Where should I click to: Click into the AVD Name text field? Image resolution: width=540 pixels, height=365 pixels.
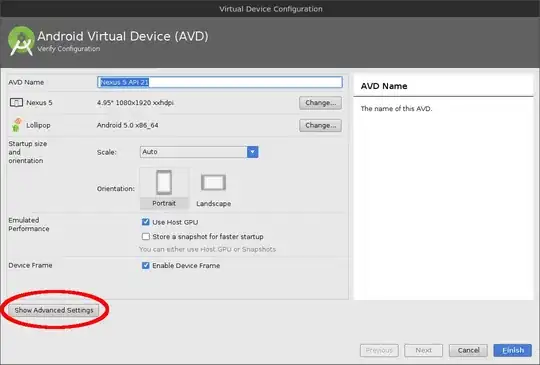click(220, 82)
